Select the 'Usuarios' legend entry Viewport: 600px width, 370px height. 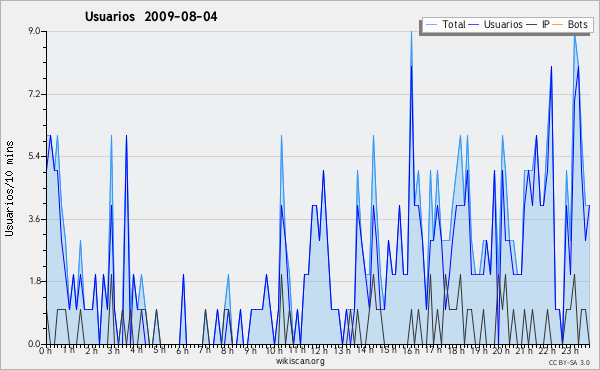click(x=503, y=24)
